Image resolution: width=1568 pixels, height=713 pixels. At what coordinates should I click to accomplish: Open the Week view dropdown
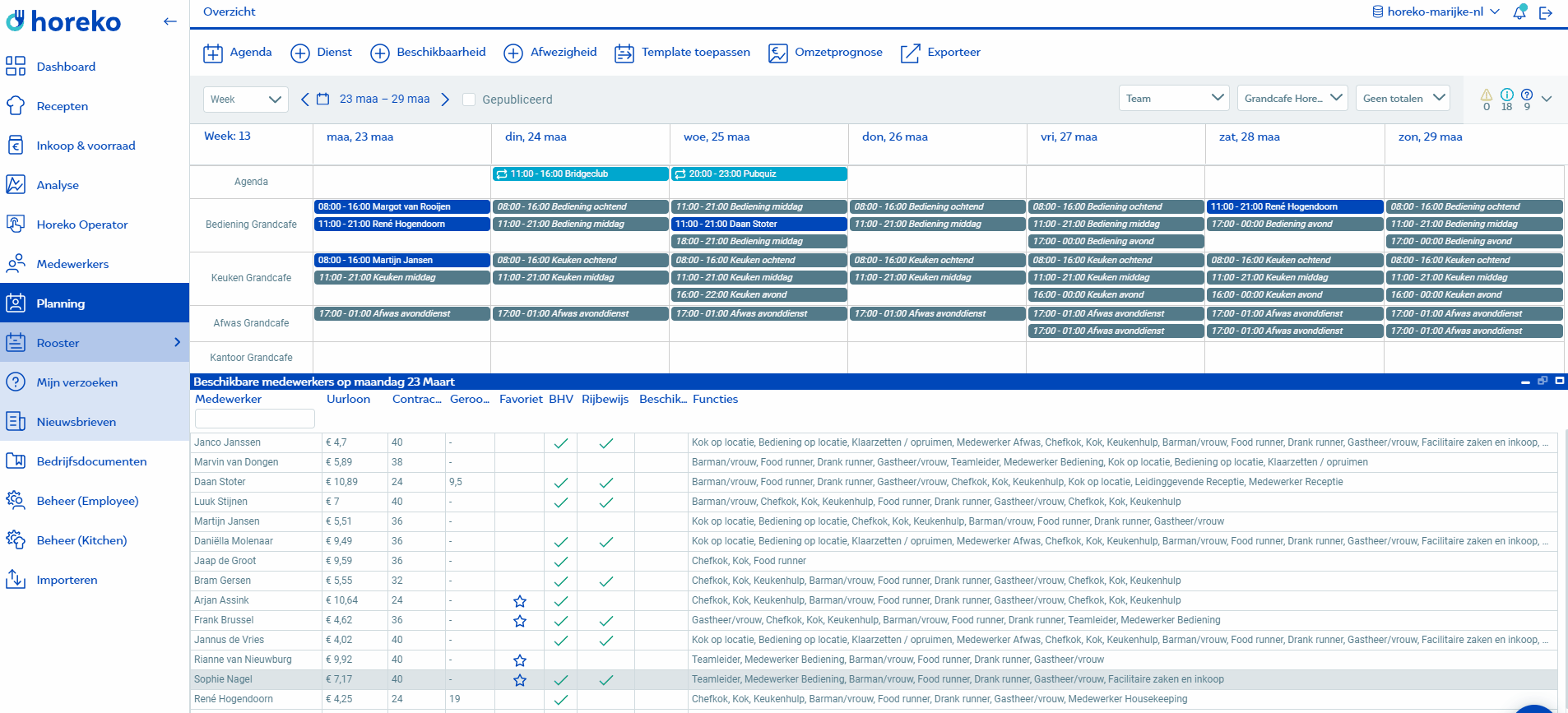(245, 100)
